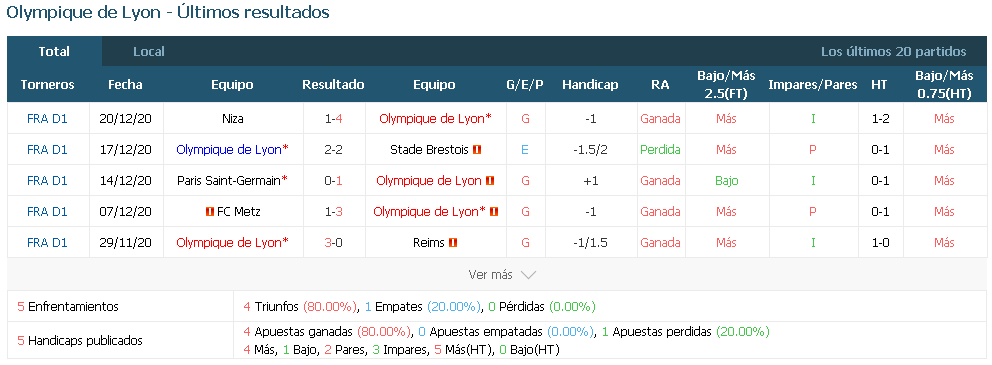The image size is (992, 365).
Task: Switch to the Local tab
Action: 149,52
